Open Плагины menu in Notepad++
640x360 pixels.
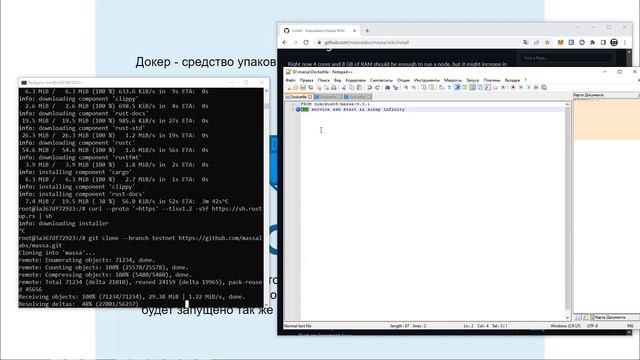[x=492, y=80]
